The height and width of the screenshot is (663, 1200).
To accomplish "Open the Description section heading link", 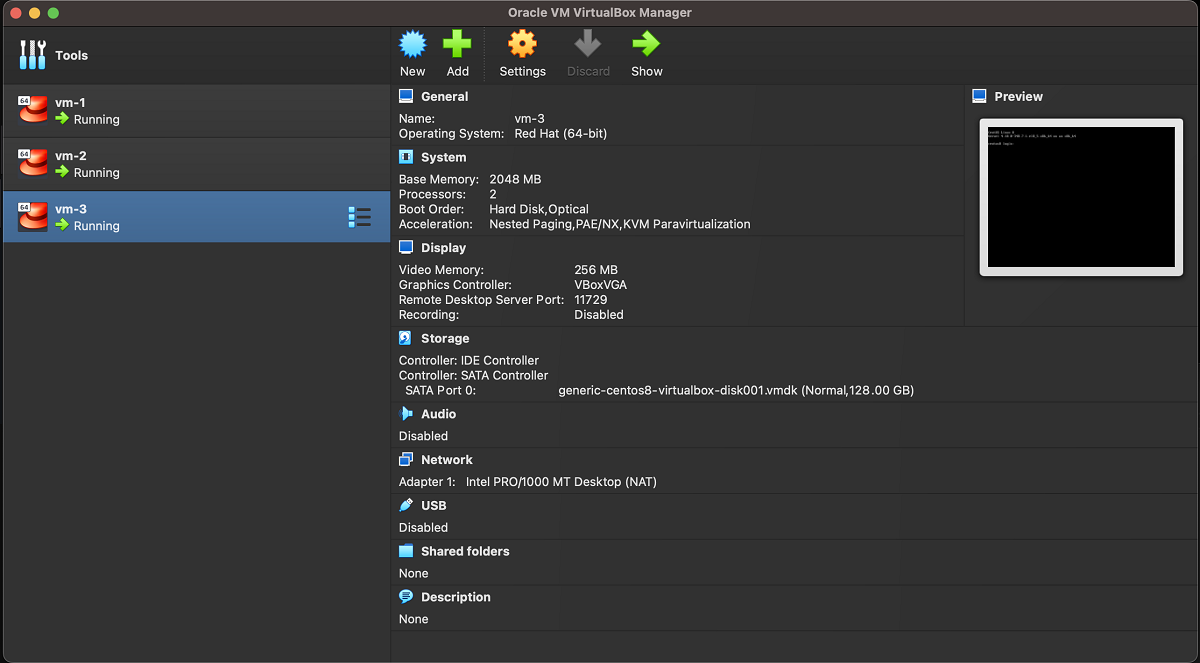I will (456, 597).
